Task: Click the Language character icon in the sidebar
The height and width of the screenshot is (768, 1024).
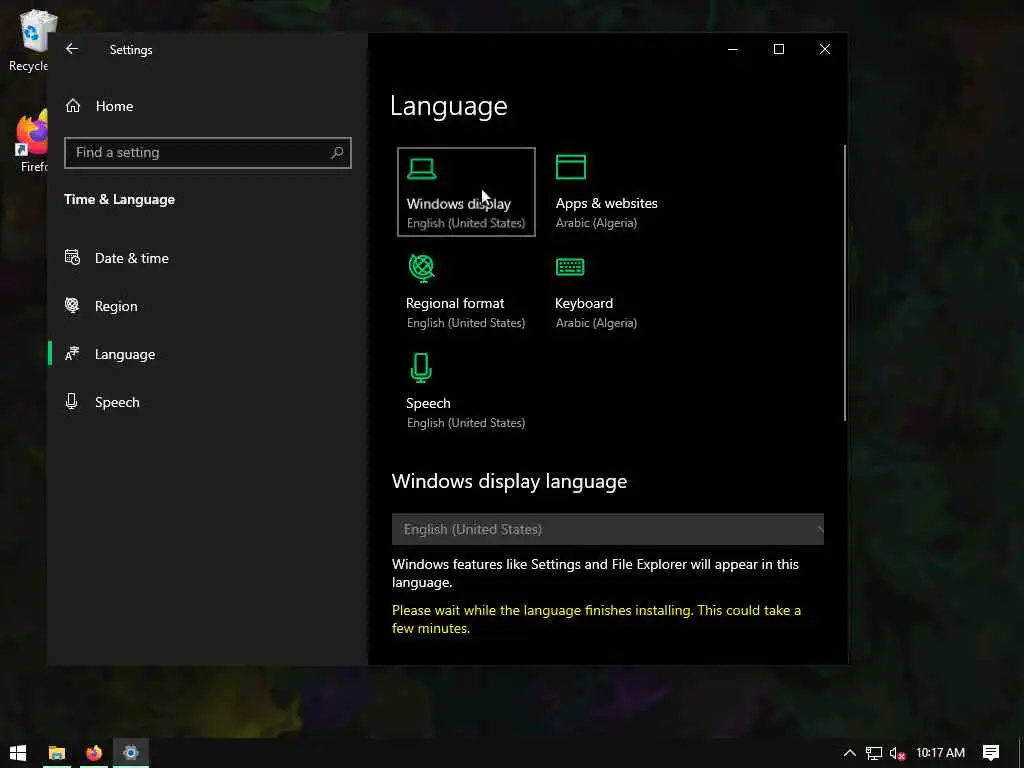Action: (72, 353)
